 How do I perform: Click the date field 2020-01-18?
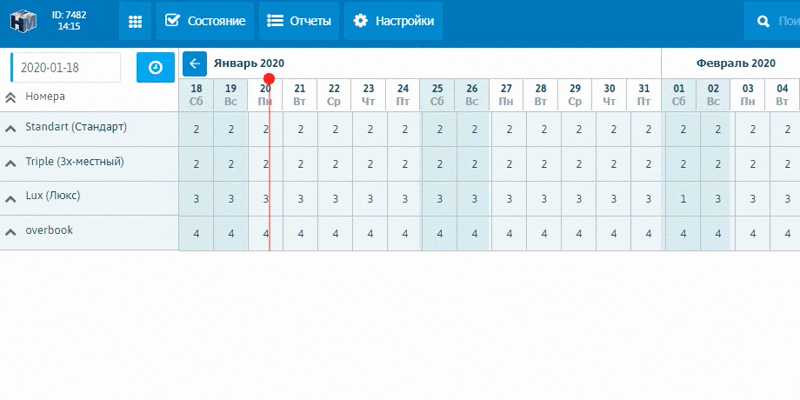(66, 67)
